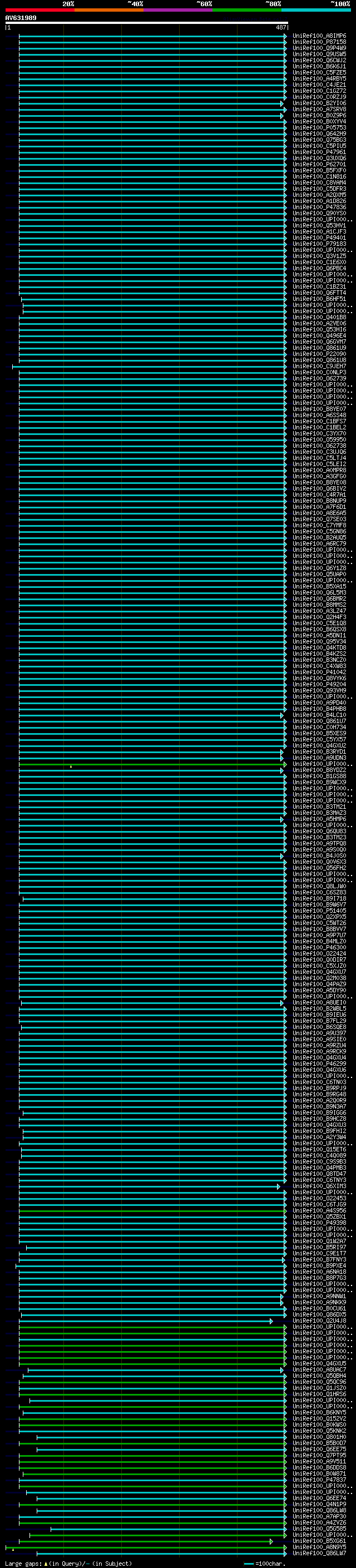Click hit label UniRef100_B2YI06
Viewport: 356px width, 1568px height.
click(x=319, y=103)
